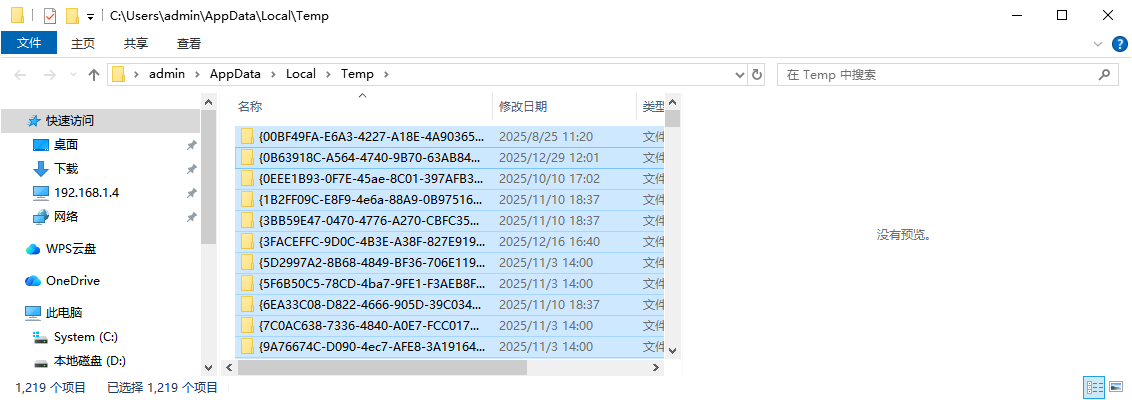Go up one folder level

[x=94, y=74]
